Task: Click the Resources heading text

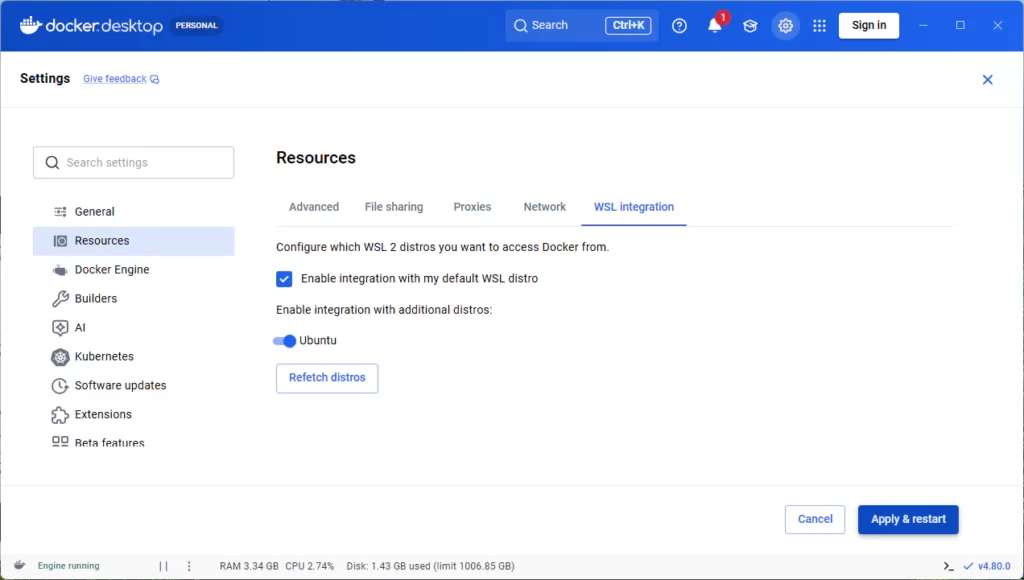Action: pos(316,158)
